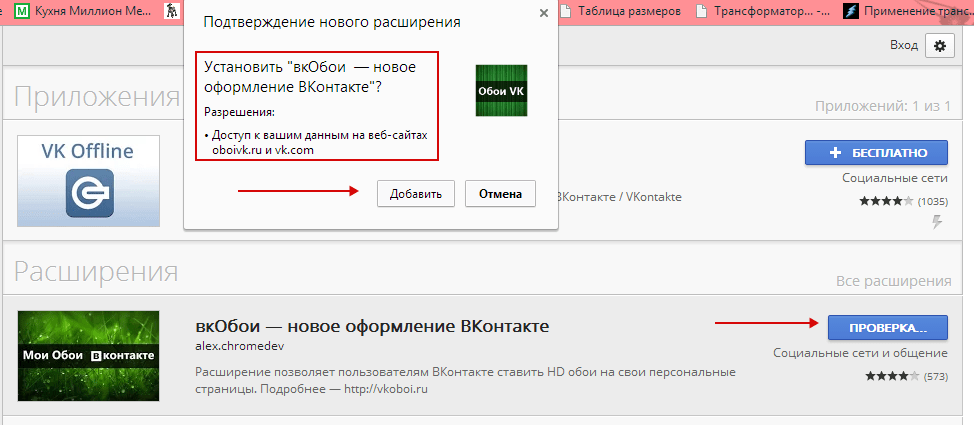Screen dimensions: 974x425
Task: Click the Приложения section heading
Action: pos(97,98)
